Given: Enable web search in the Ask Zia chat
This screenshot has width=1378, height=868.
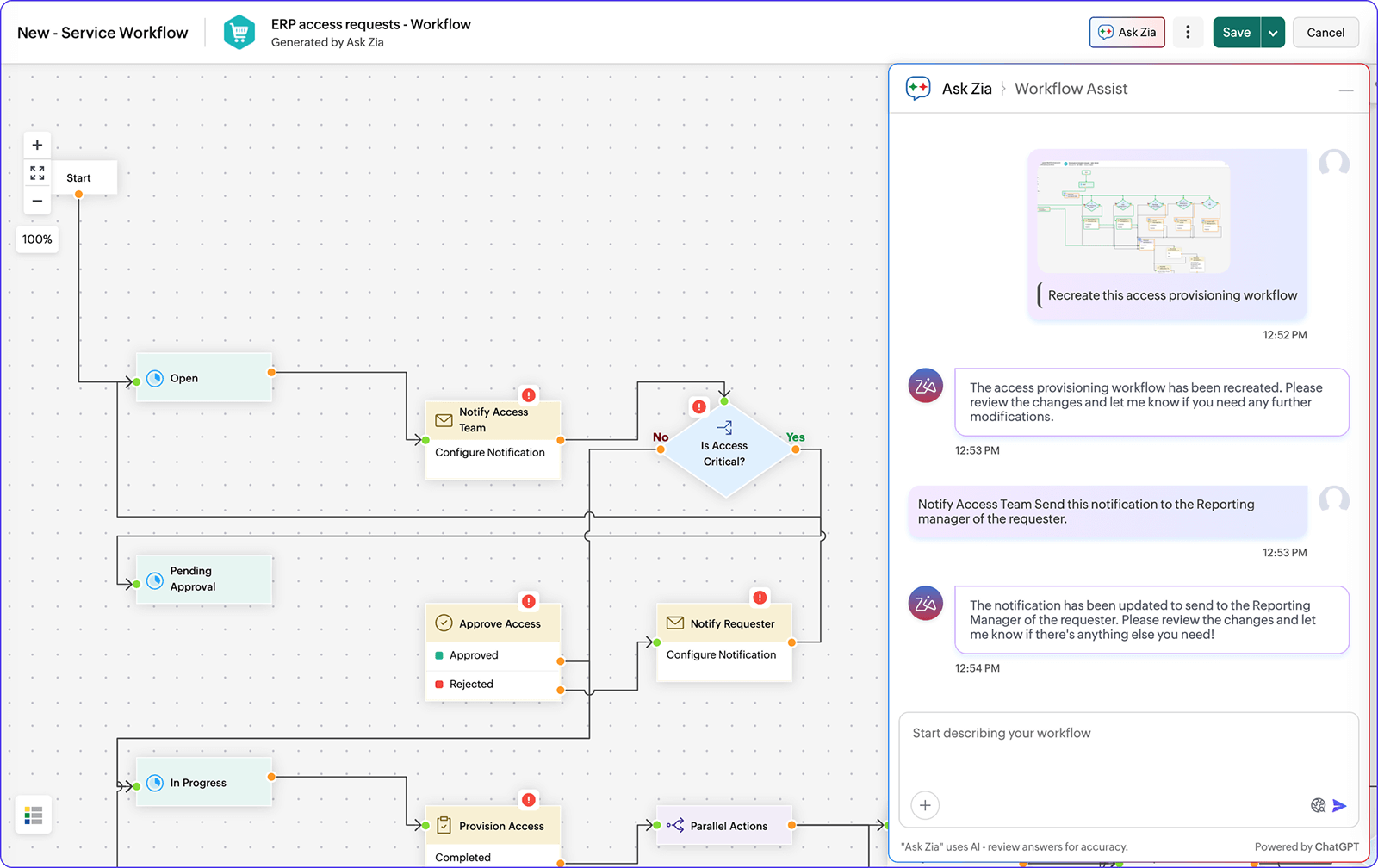Looking at the screenshot, I should click(1317, 805).
